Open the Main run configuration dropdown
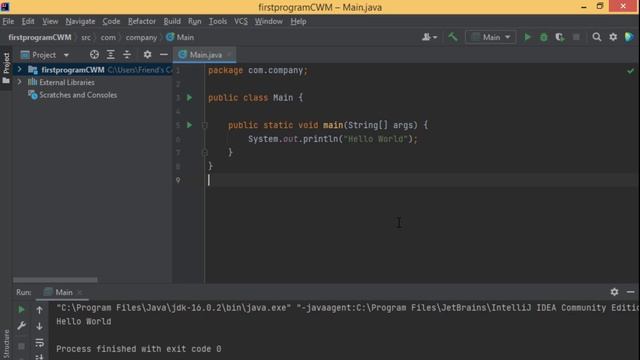This screenshot has height=360, width=640. pos(491,37)
